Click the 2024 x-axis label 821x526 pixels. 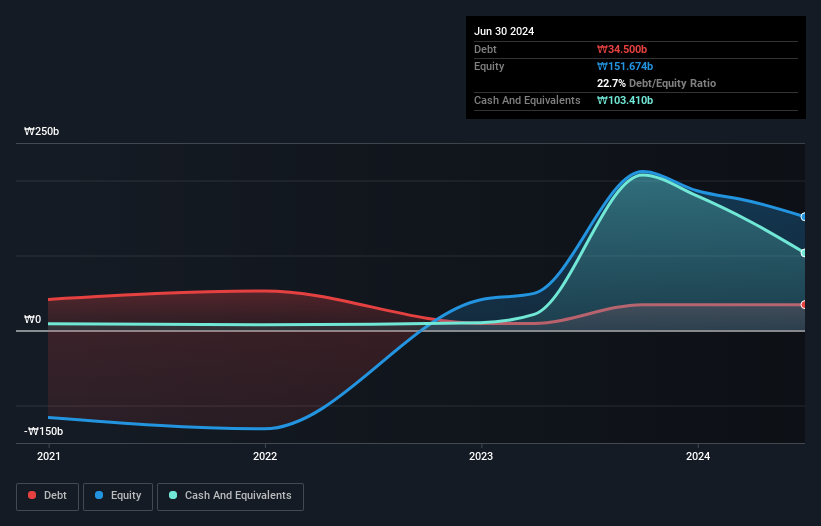tap(698, 456)
